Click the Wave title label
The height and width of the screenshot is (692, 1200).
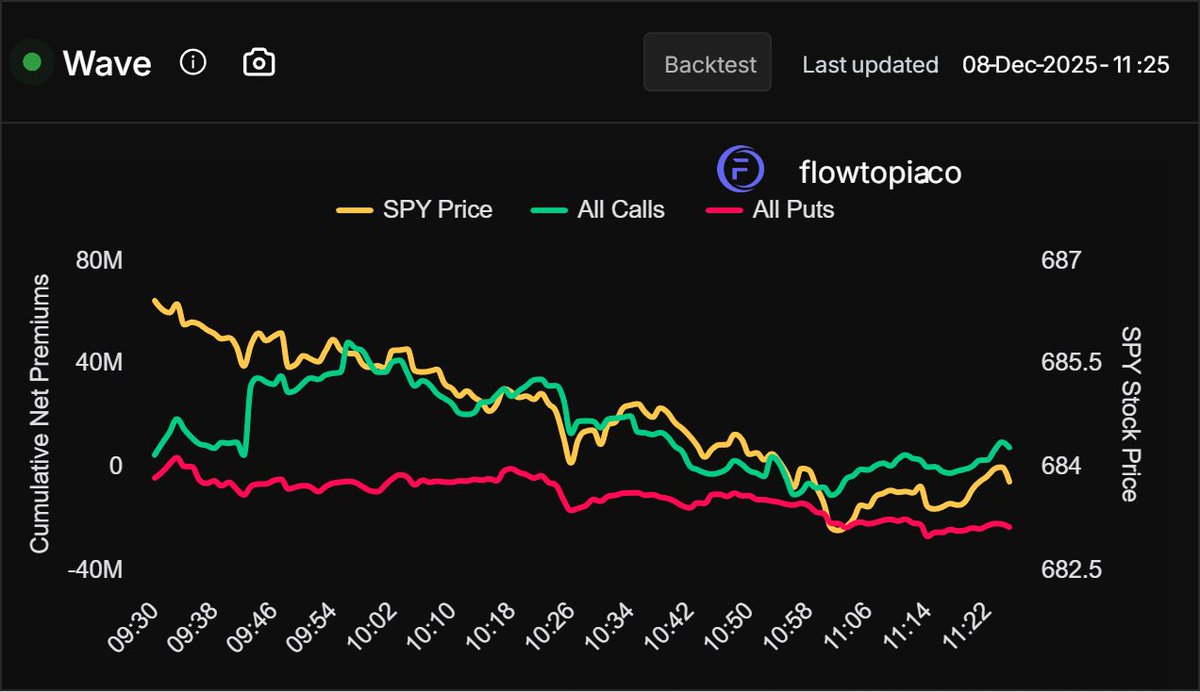point(107,63)
